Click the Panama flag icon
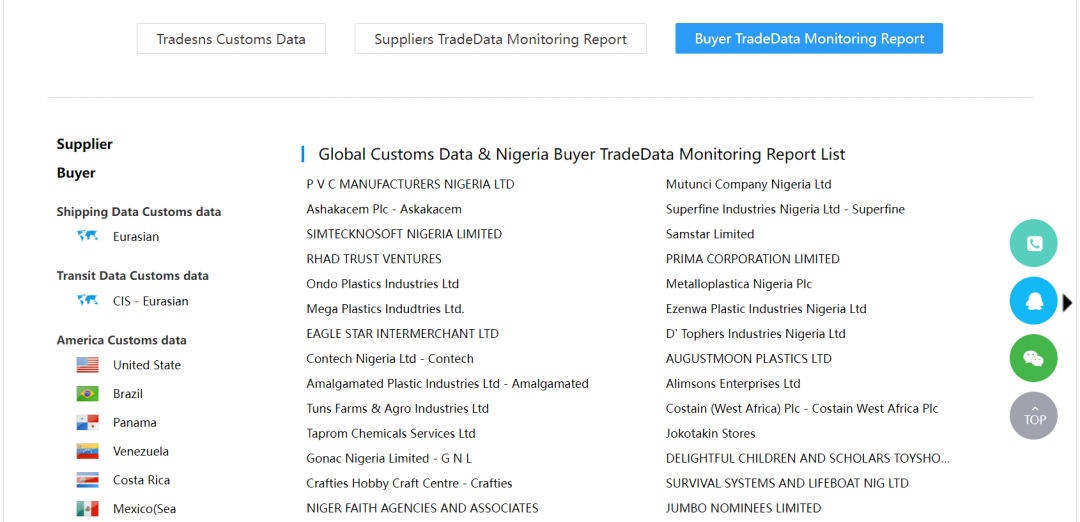 click(88, 423)
